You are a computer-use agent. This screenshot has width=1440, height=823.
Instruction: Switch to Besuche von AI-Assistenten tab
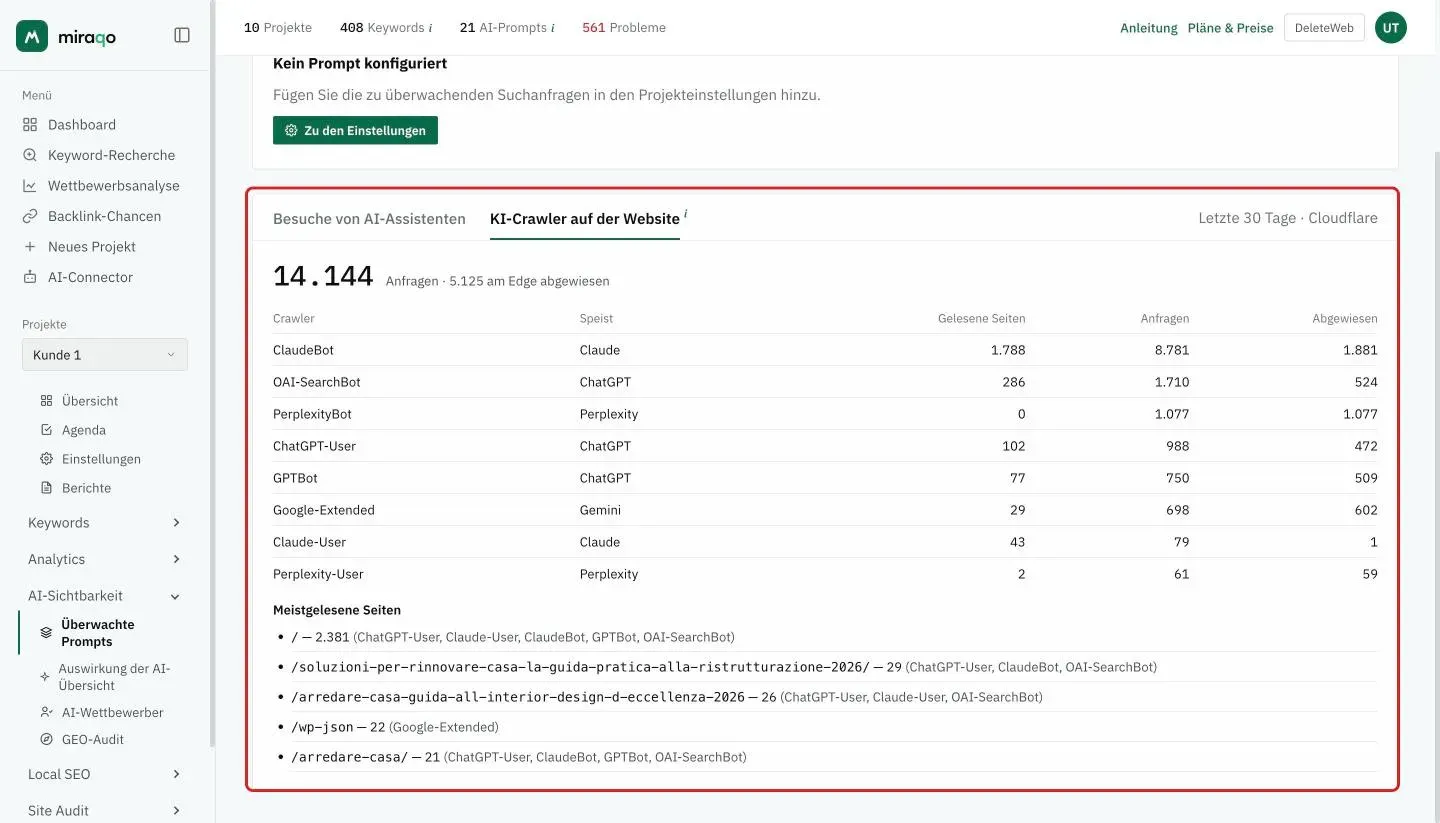click(369, 219)
